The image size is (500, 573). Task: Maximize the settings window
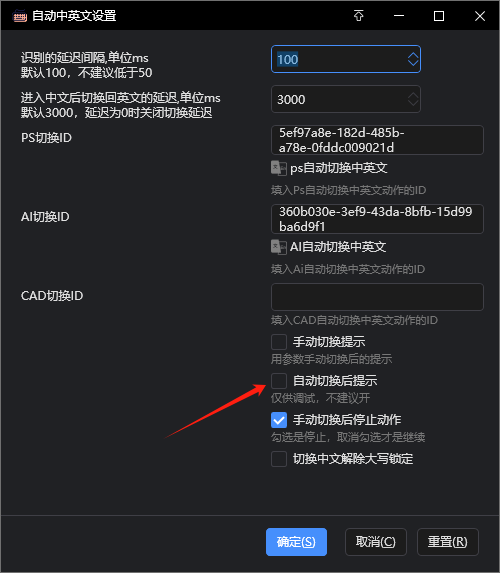[x=439, y=16]
